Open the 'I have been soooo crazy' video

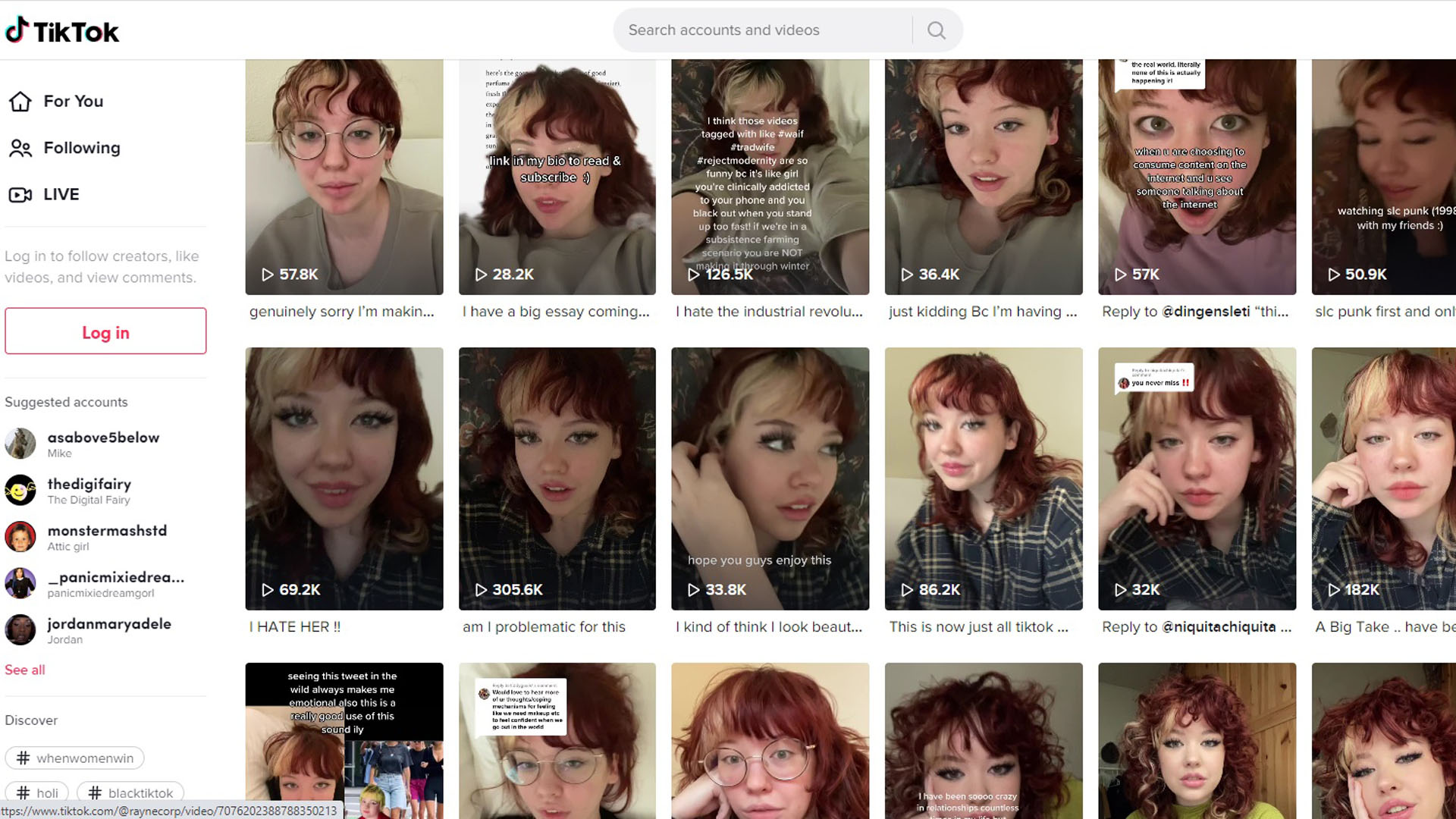point(984,741)
